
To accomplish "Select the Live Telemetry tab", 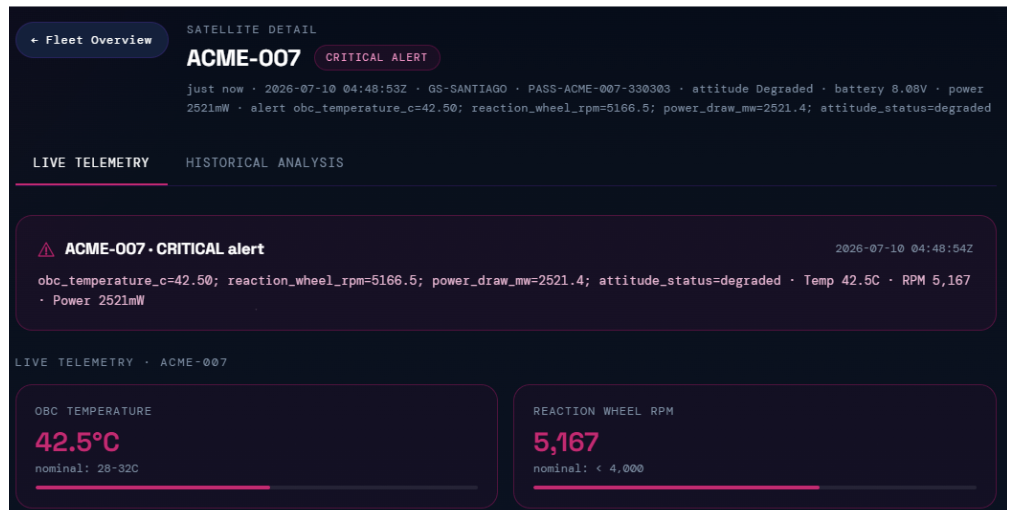I will pos(91,163).
